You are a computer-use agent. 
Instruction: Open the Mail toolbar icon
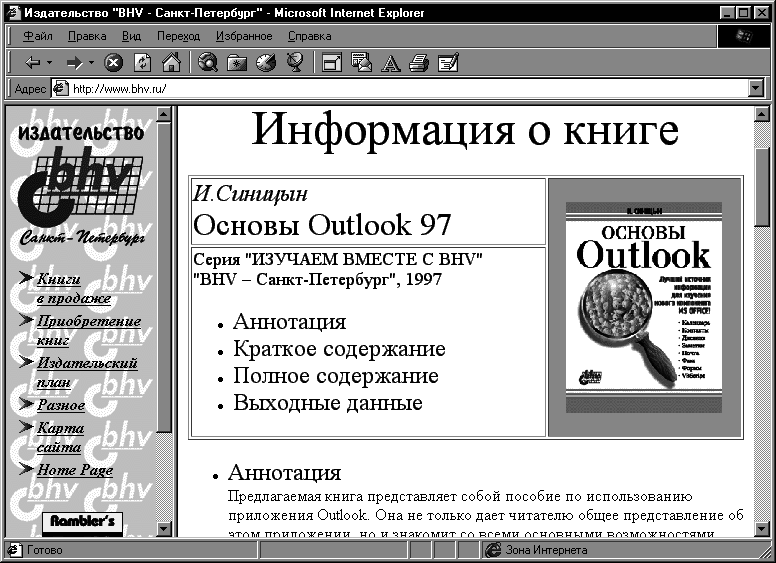click(361, 63)
